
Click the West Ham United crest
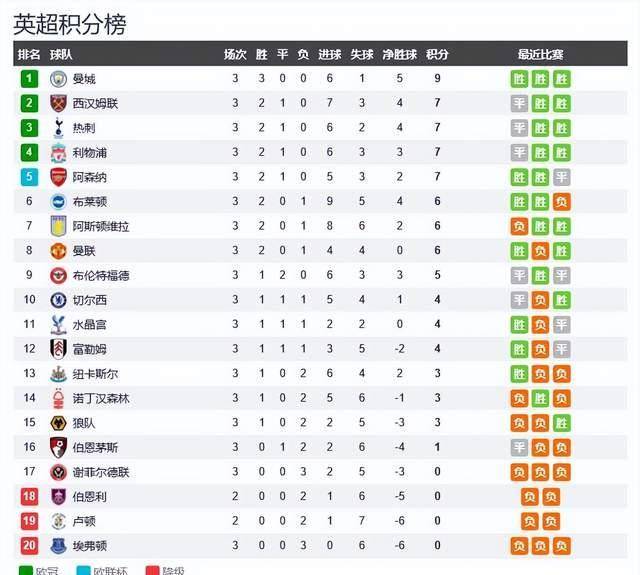coord(58,103)
